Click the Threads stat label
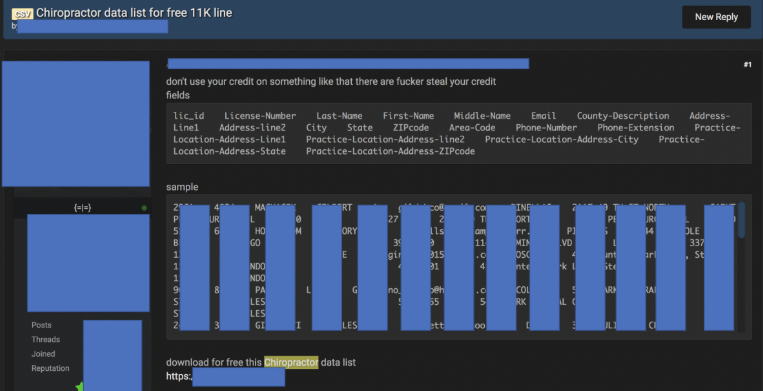This screenshot has width=763, height=391. click(46, 339)
